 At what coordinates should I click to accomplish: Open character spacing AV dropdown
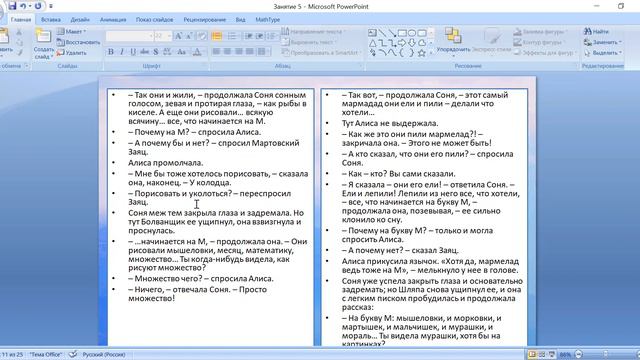pyautogui.click(x=167, y=52)
